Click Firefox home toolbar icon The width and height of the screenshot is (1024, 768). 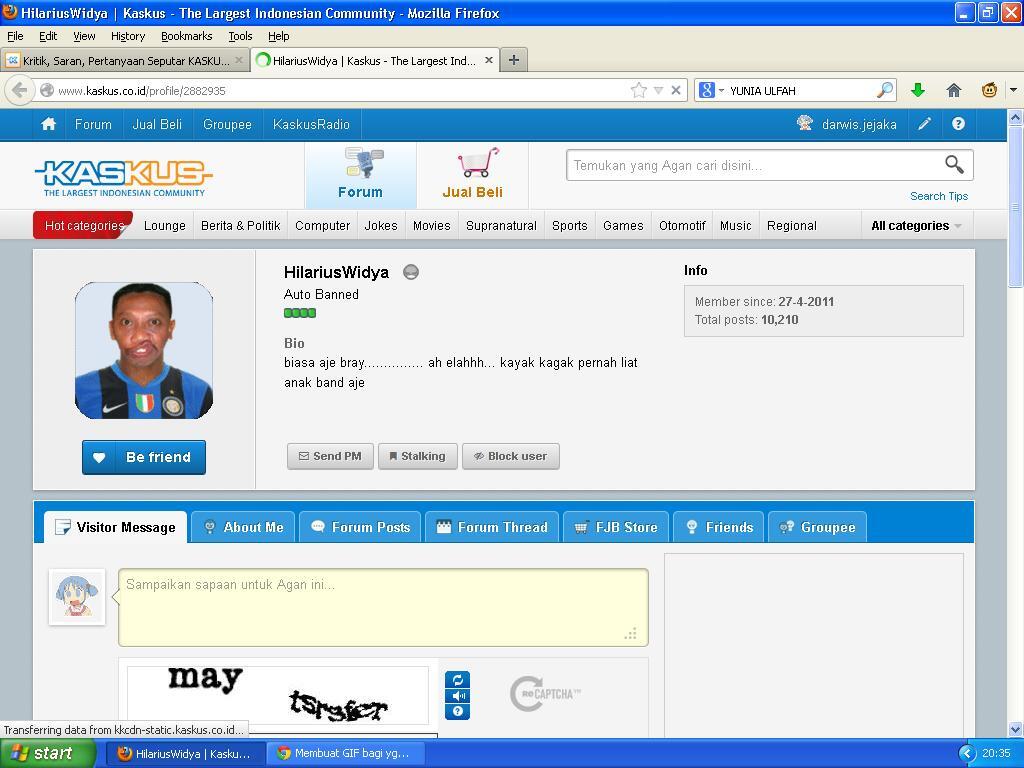[x=953, y=90]
